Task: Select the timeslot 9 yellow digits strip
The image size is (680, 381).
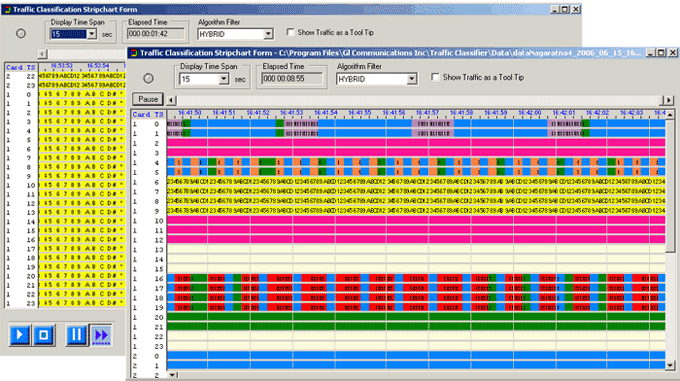Action: tap(416, 211)
